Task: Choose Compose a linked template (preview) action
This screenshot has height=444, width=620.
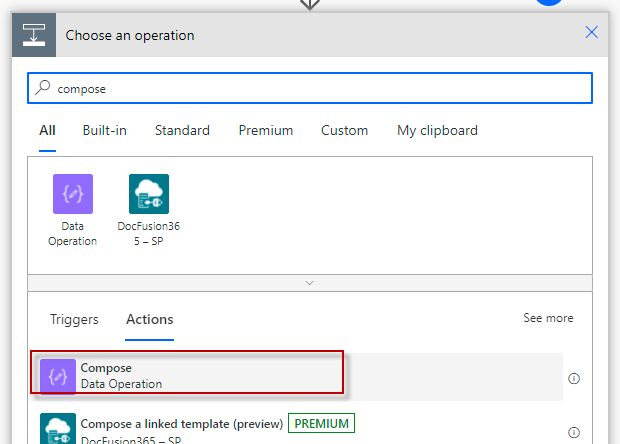Action: tap(297, 428)
